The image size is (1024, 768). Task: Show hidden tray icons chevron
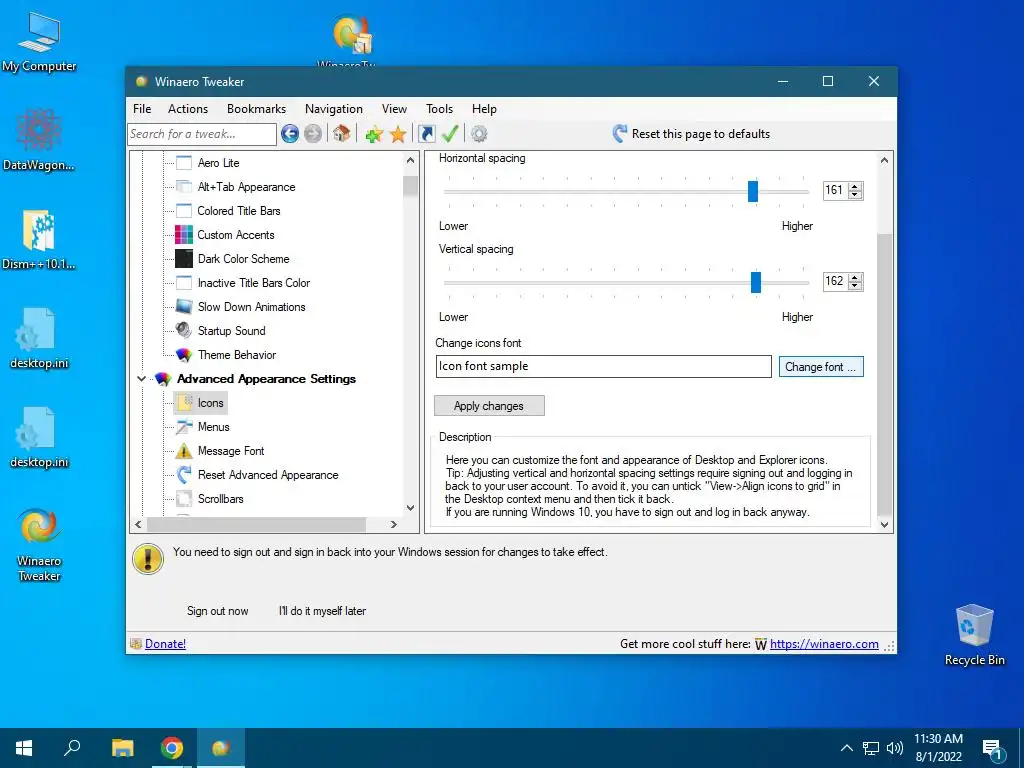[x=846, y=748]
